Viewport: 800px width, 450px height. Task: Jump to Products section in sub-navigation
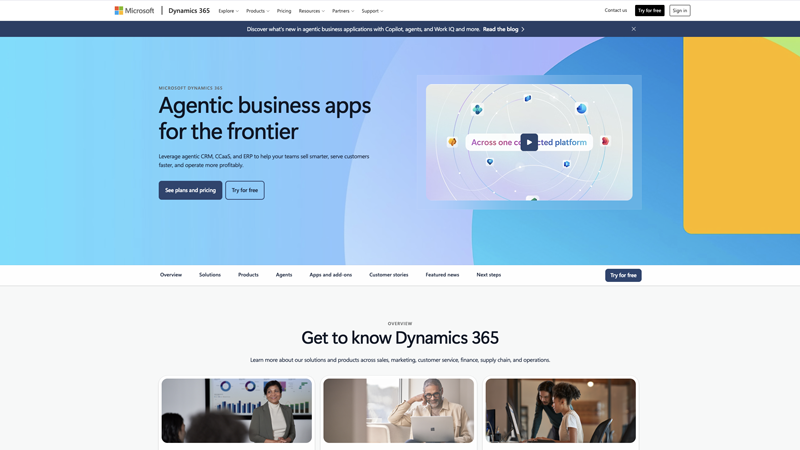click(248, 274)
